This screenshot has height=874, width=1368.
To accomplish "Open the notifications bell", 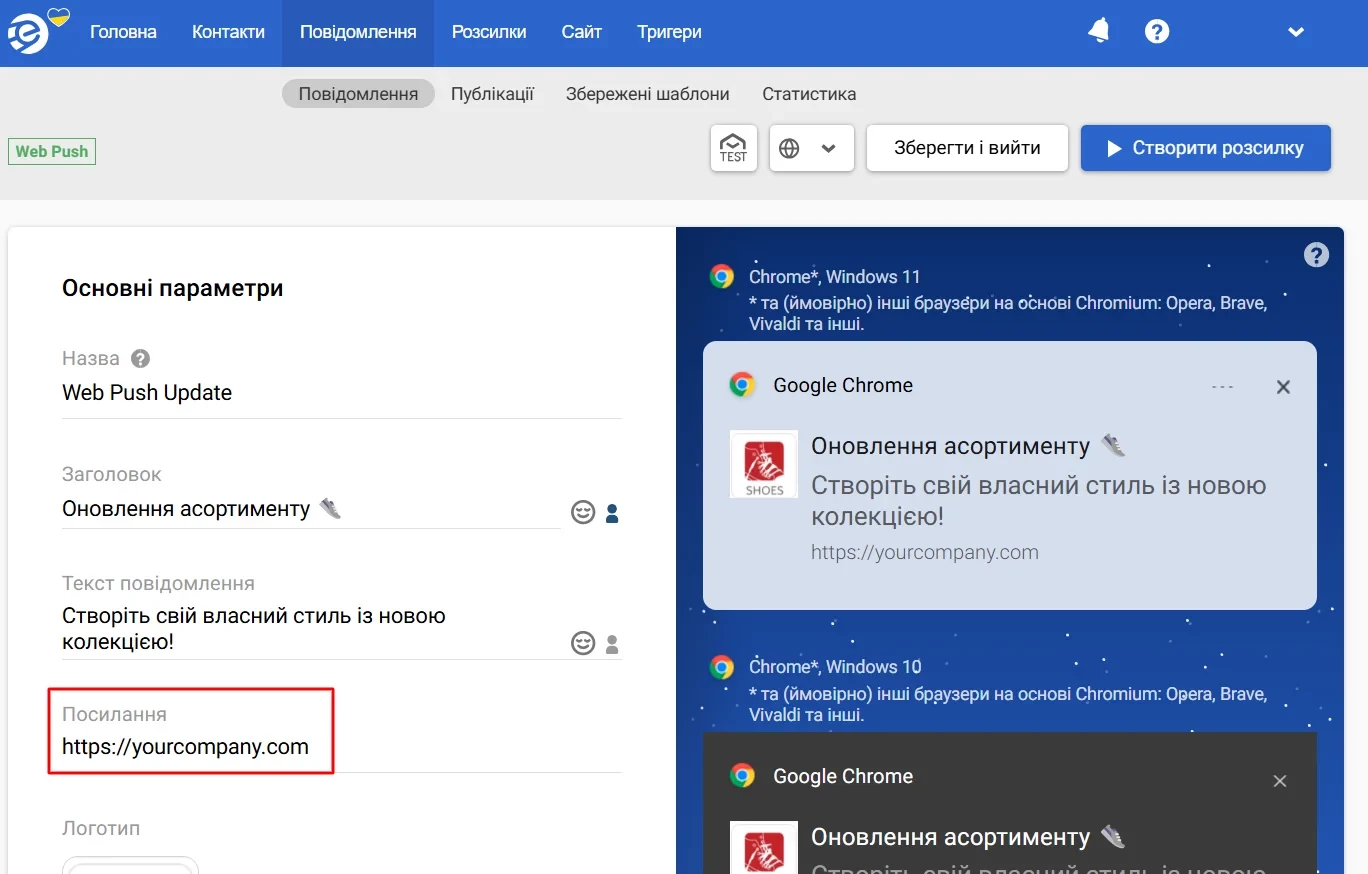I will [1099, 31].
